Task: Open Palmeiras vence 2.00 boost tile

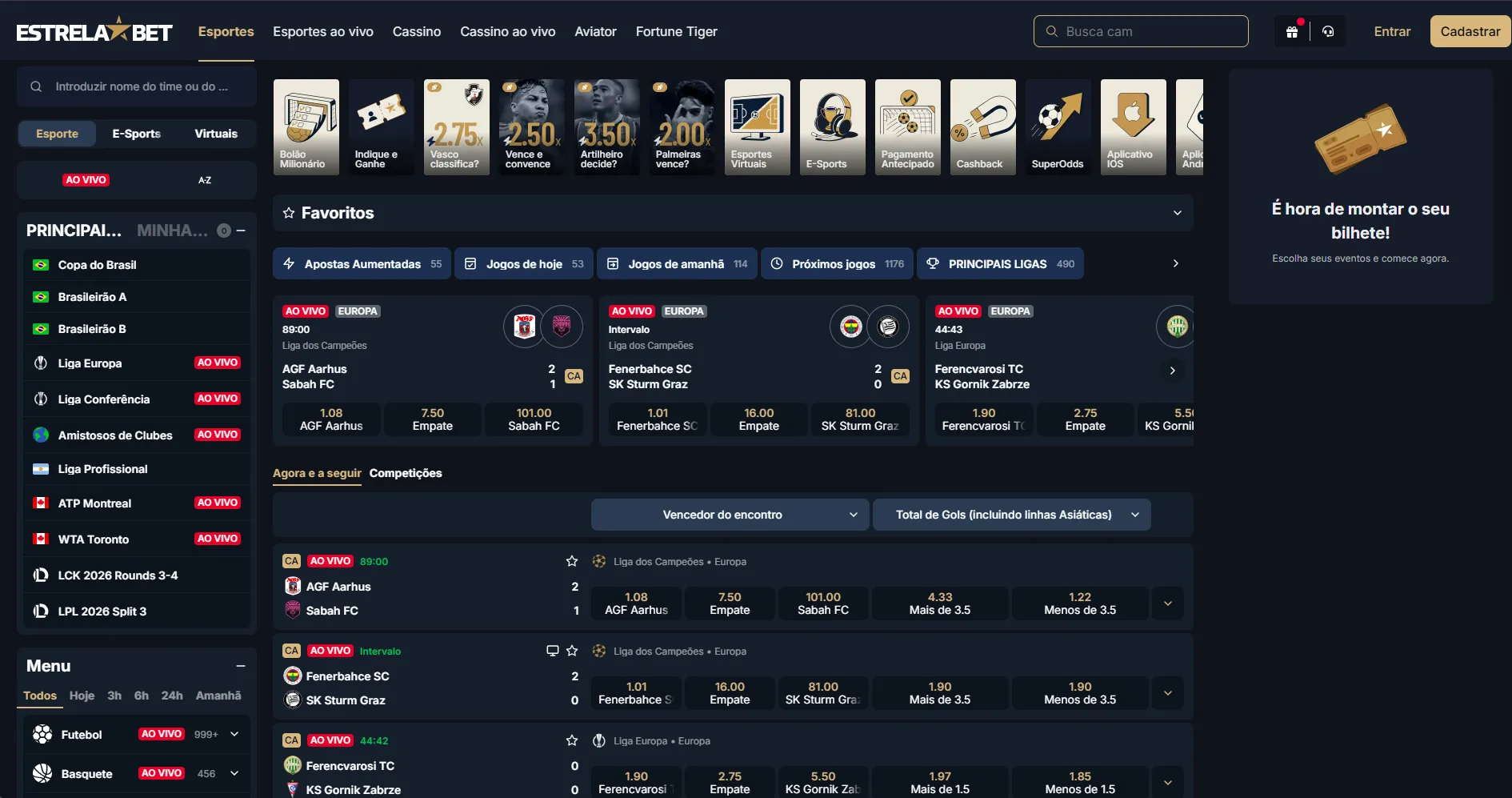Action: (682, 126)
